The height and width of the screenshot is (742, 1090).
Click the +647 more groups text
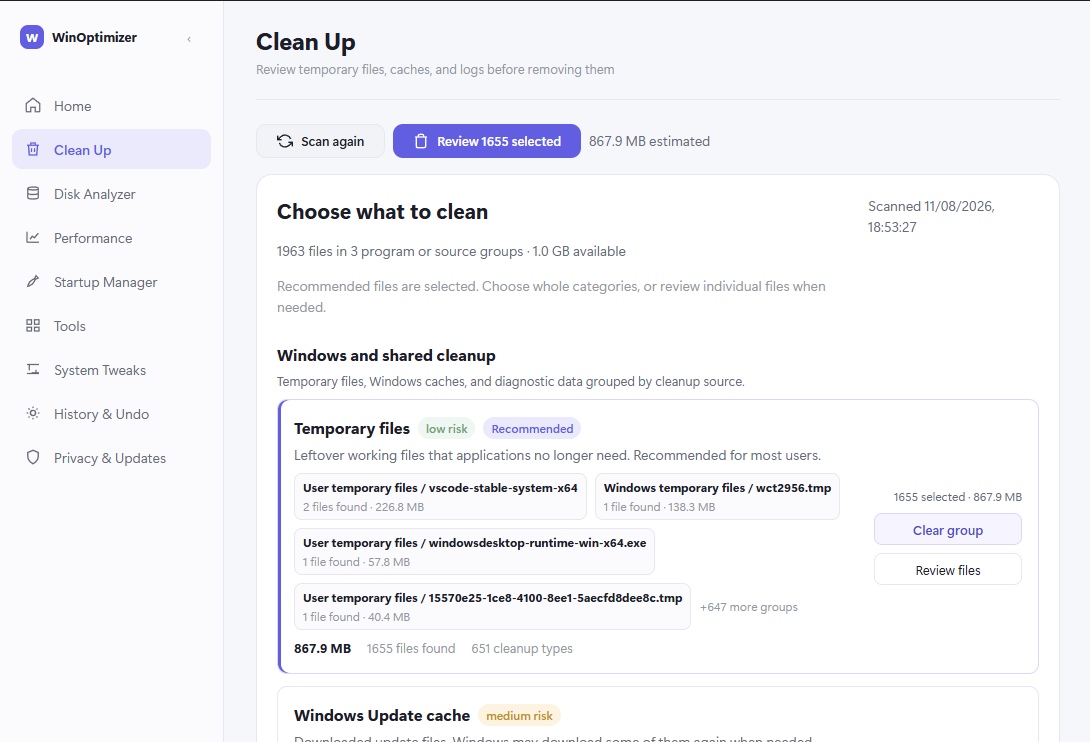(749, 607)
